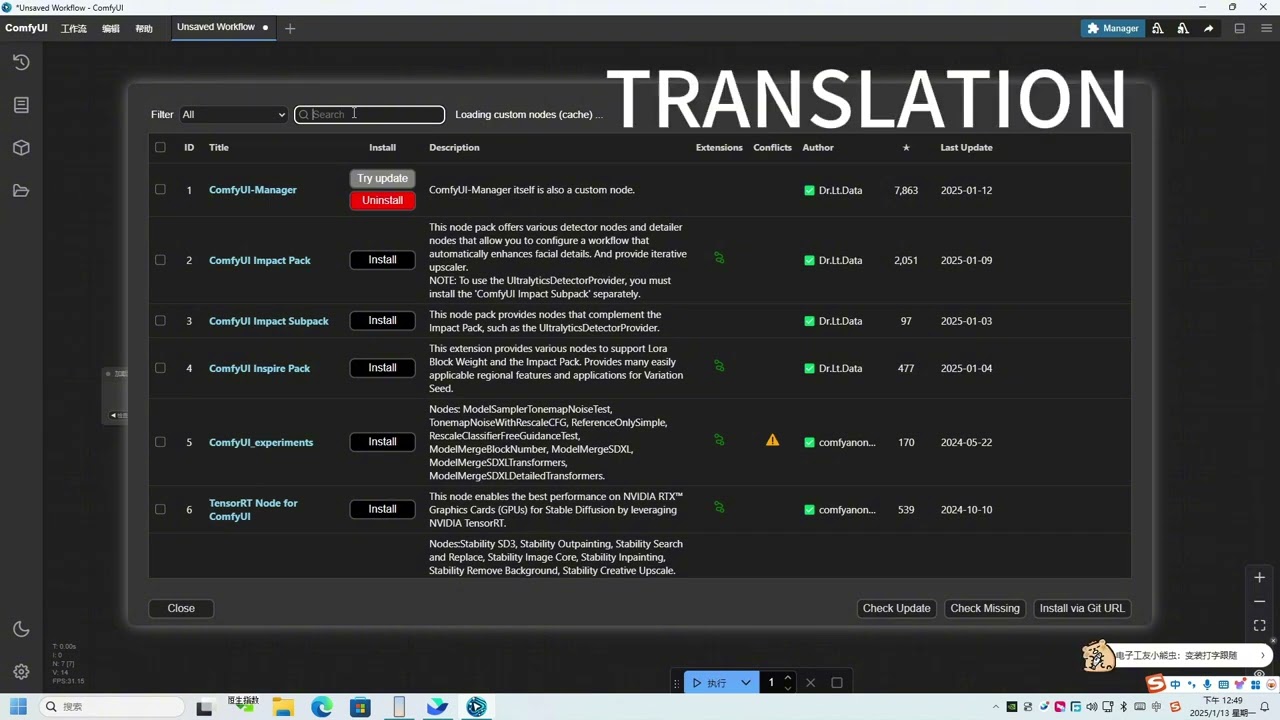Click the extensions icon for TensorRT Node
The height and width of the screenshot is (720, 1280).
coord(719,508)
